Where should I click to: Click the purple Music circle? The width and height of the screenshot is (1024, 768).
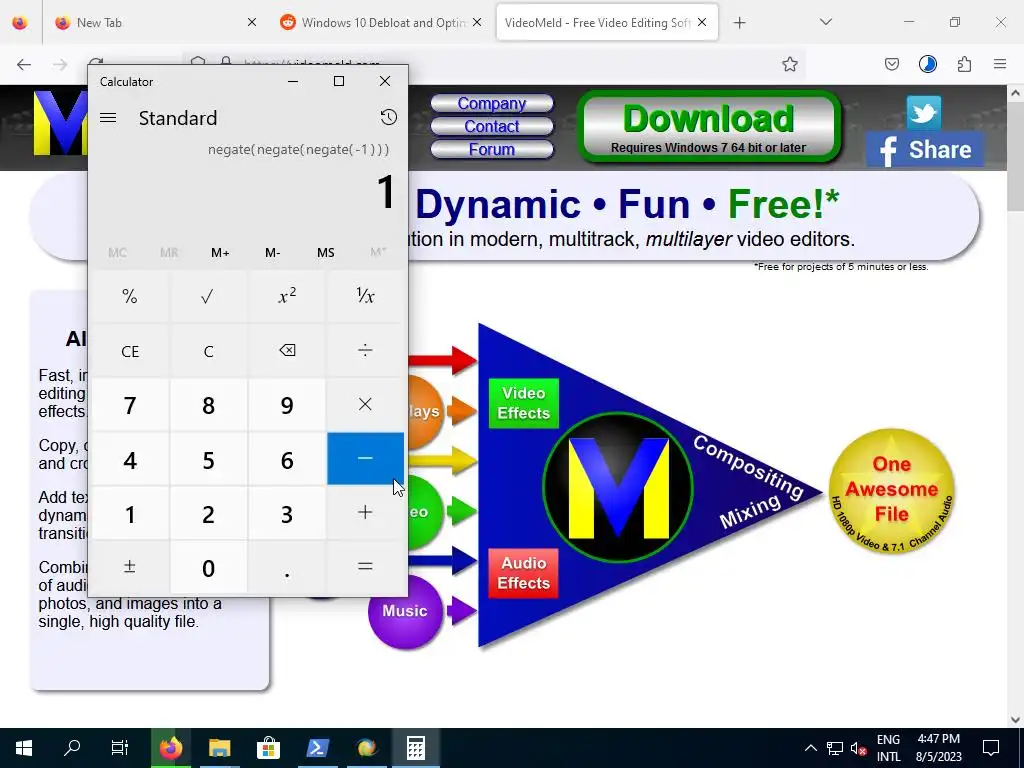pos(405,611)
